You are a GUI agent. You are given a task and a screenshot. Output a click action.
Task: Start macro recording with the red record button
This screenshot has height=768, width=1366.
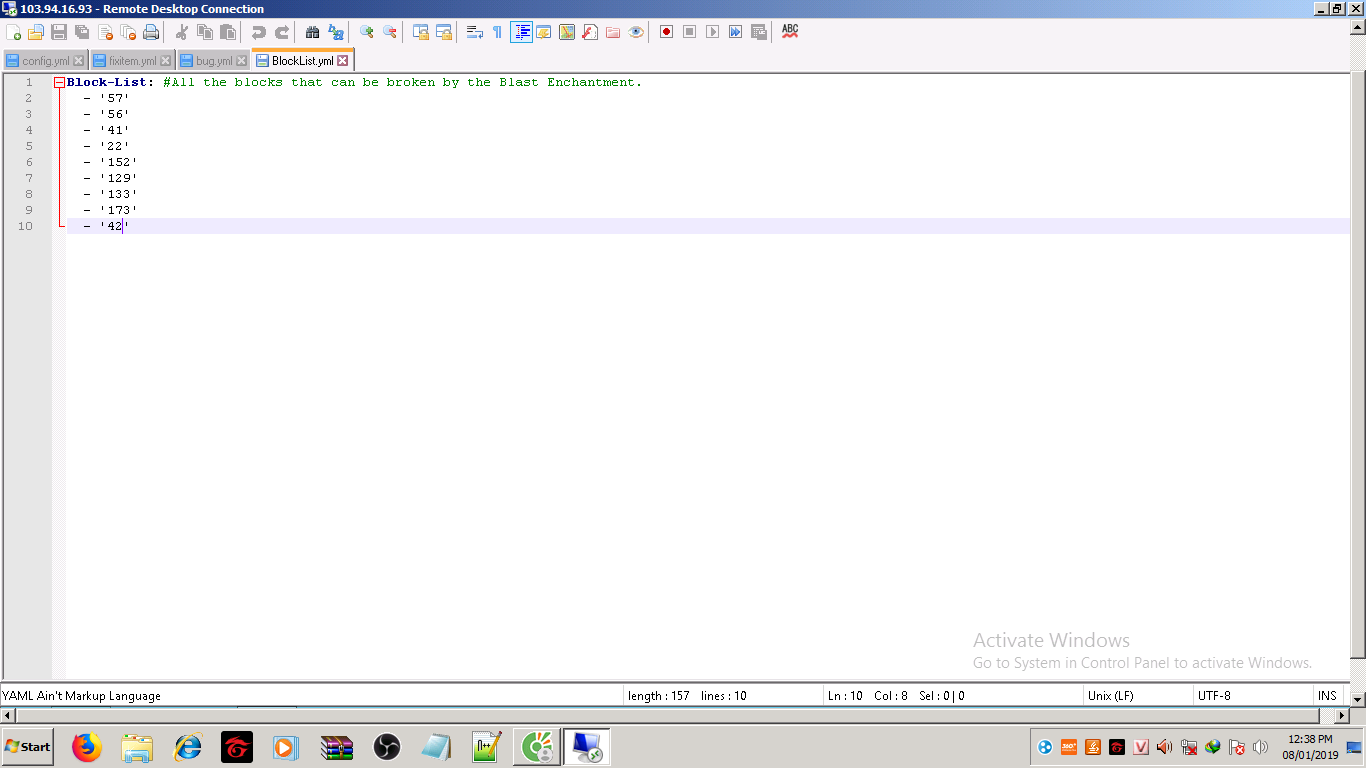tap(667, 32)
